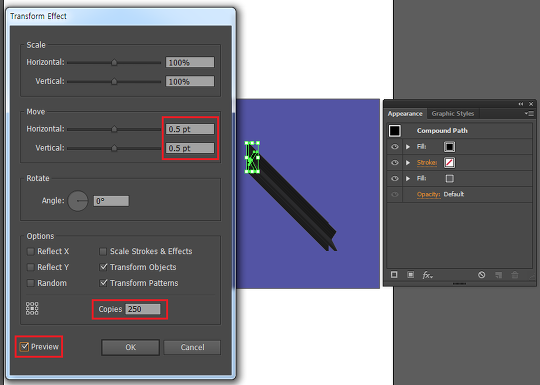This screenshot has height=385, width=540.
Task: Close the Appearance panel
Action: pos(531,104)
